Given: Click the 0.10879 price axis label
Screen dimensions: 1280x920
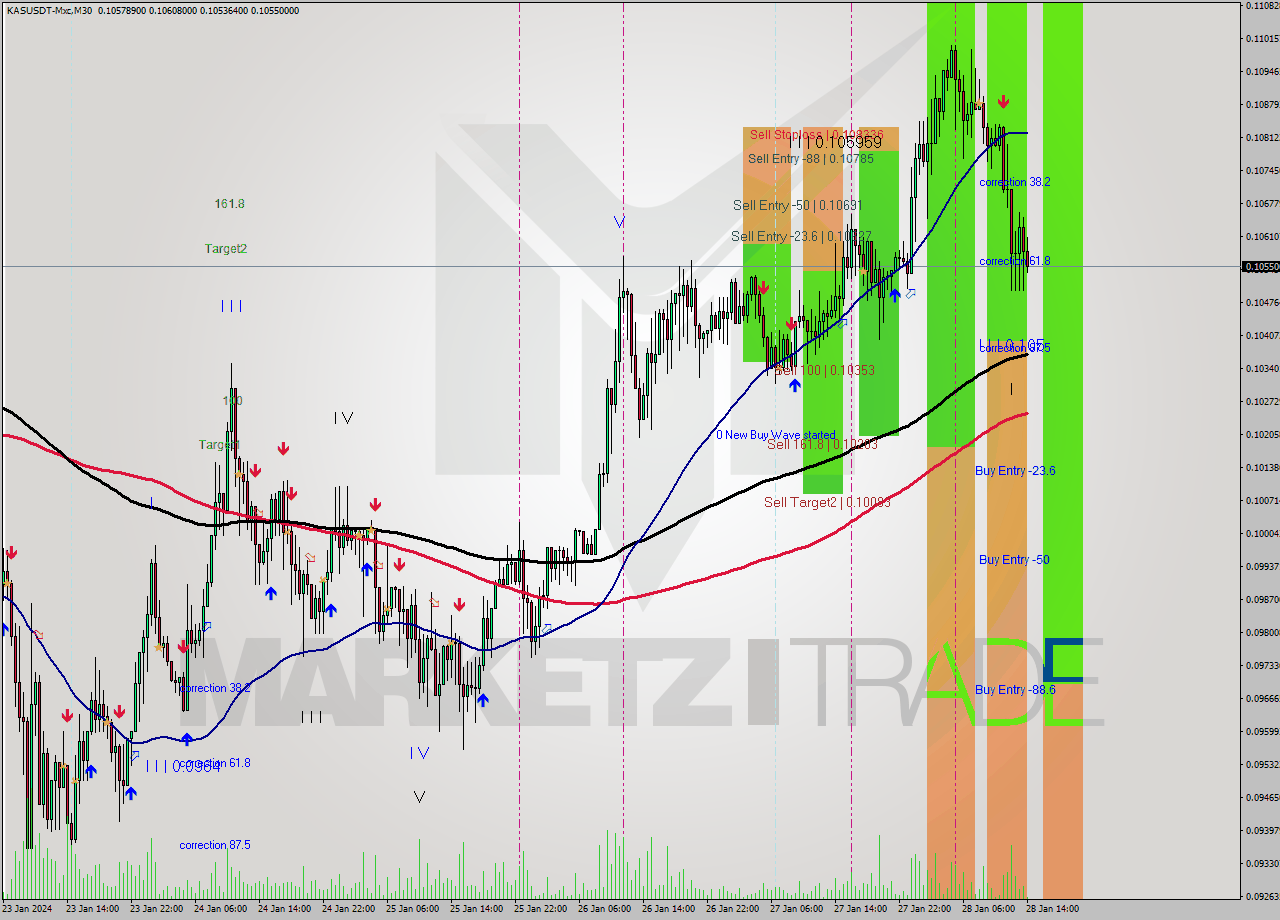Looking at the screenshot, I should click(x=1261, y=105).
